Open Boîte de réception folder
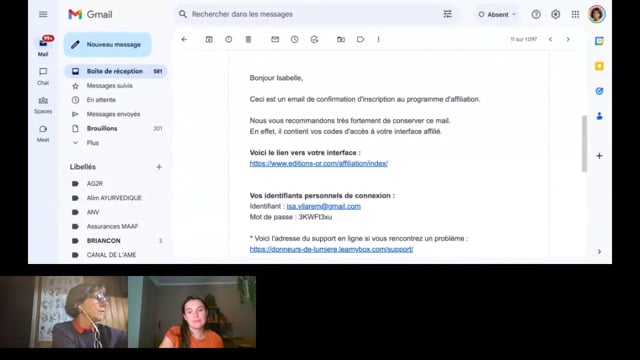 (116, 71)
